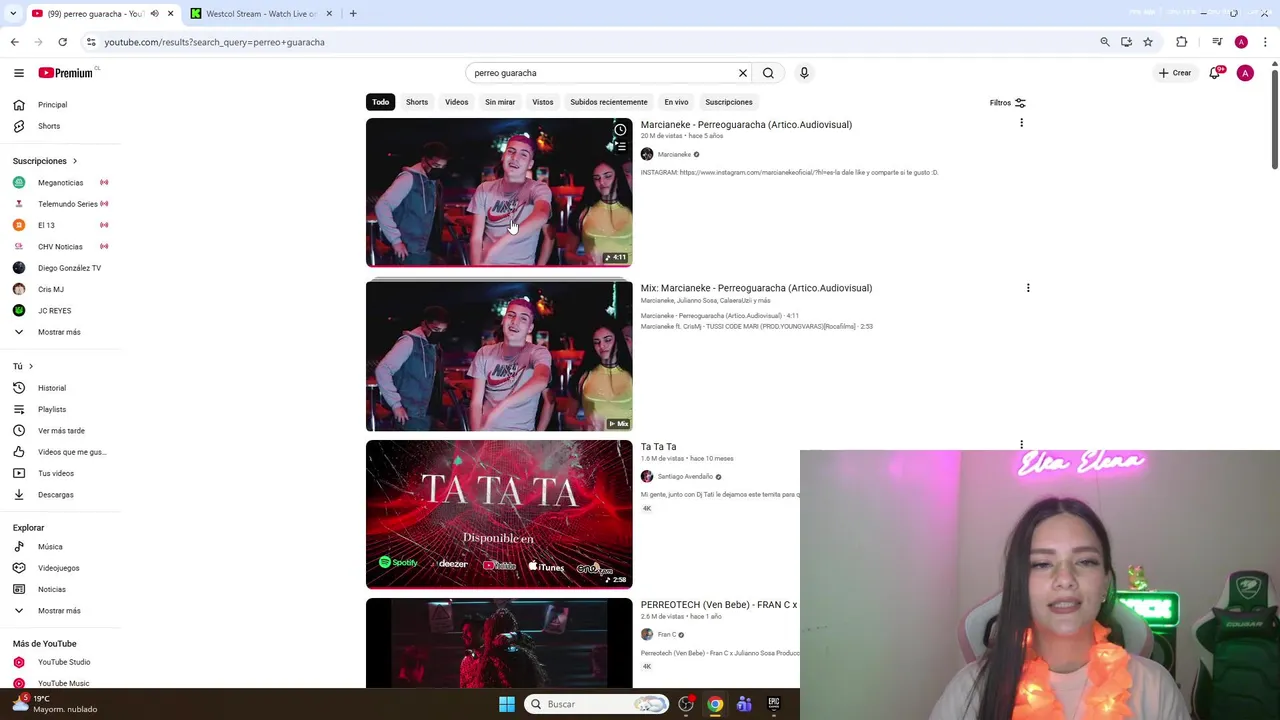Image resolution: width=1280 pixels, height=720 pixels.
Task: Open the Santiago Avendaño channel link
Action: click(685, 476)
